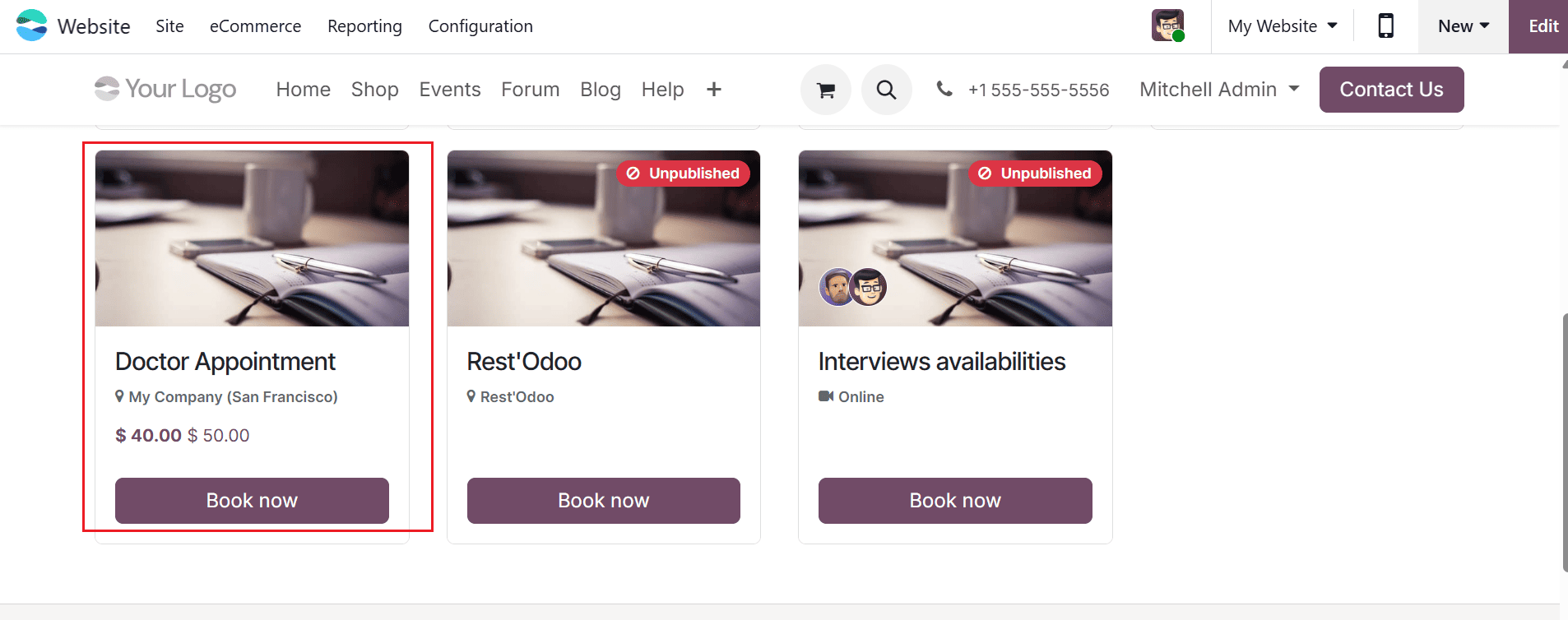
Task: Toggle Unpublished status on Rest'Odoo card
Action: pos(683,173)
